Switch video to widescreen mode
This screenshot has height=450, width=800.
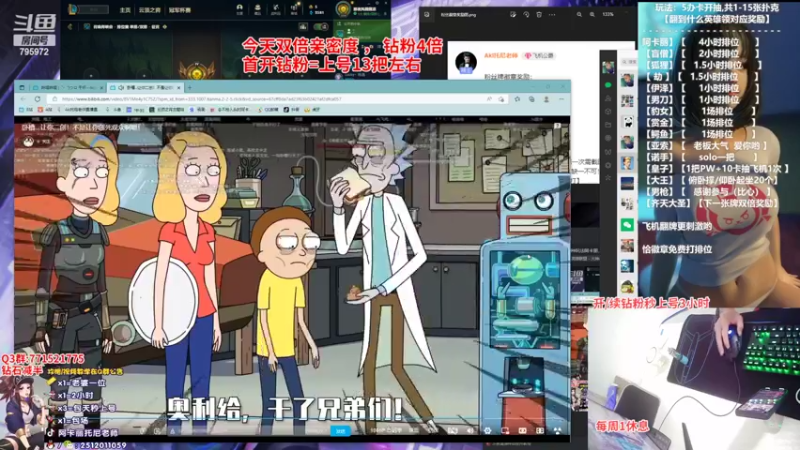click(x=522, y=431)
